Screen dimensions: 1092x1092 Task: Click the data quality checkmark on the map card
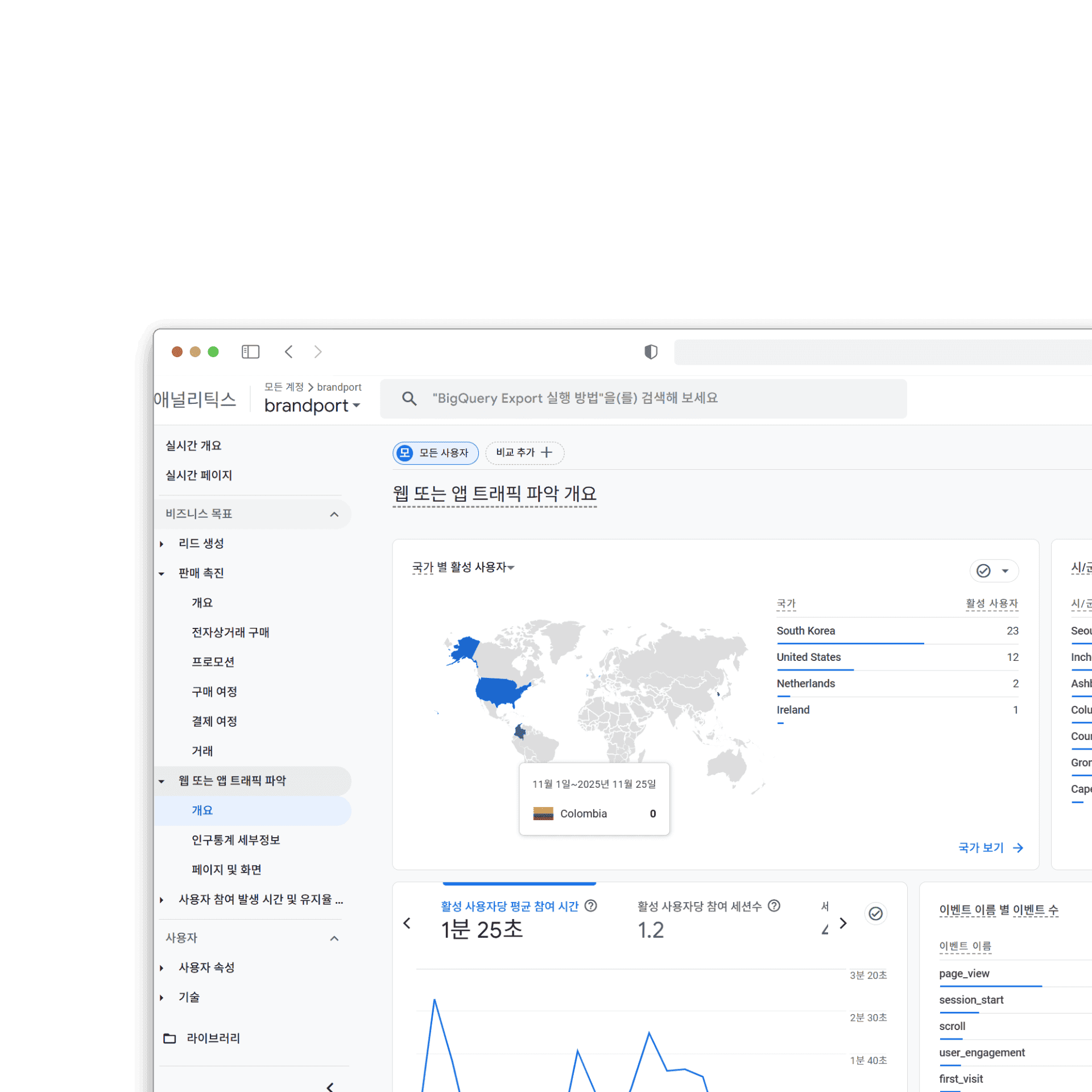pyautogui.click(x=983, y=570)
